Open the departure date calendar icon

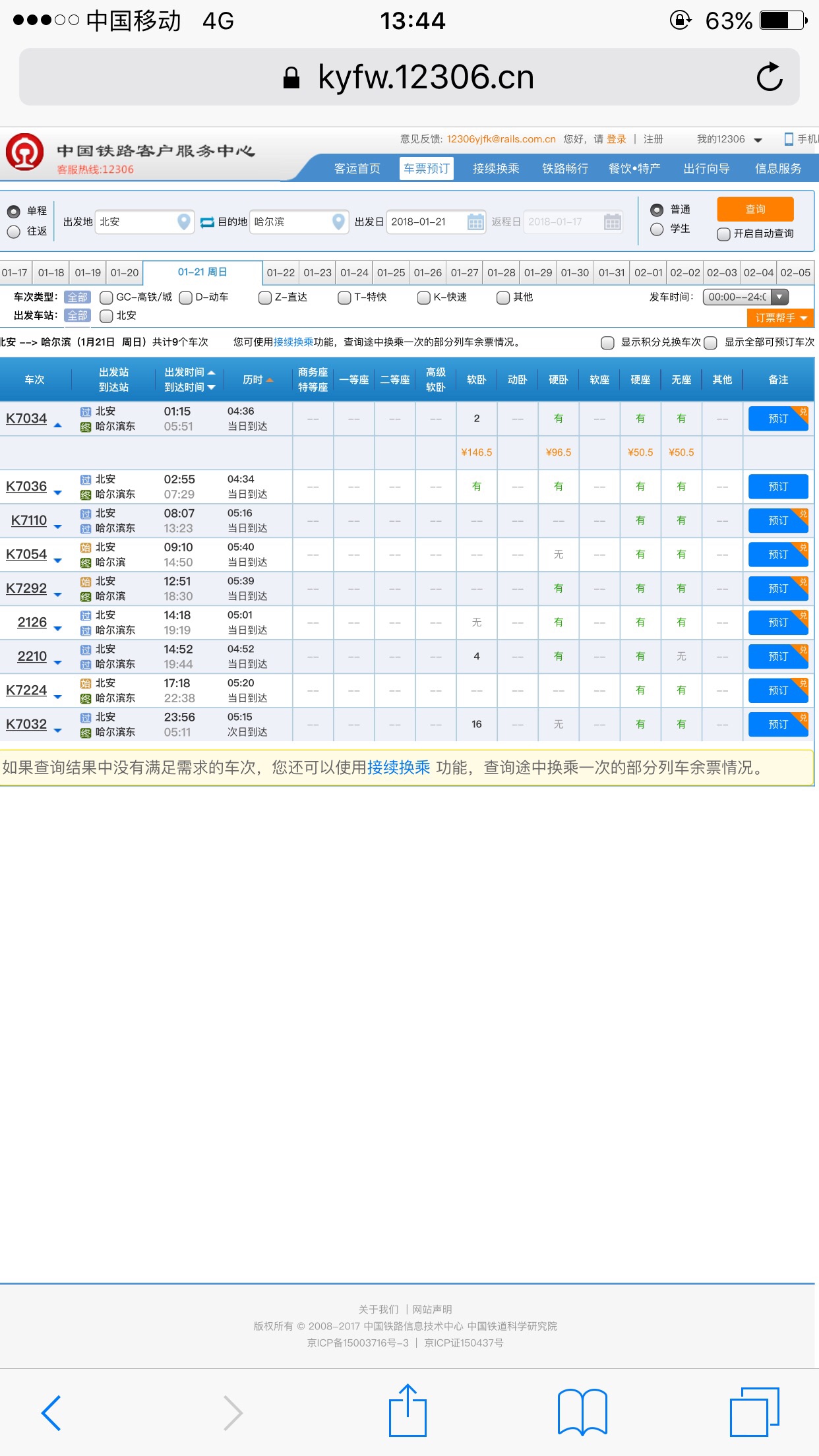click(x=475, y=222)
